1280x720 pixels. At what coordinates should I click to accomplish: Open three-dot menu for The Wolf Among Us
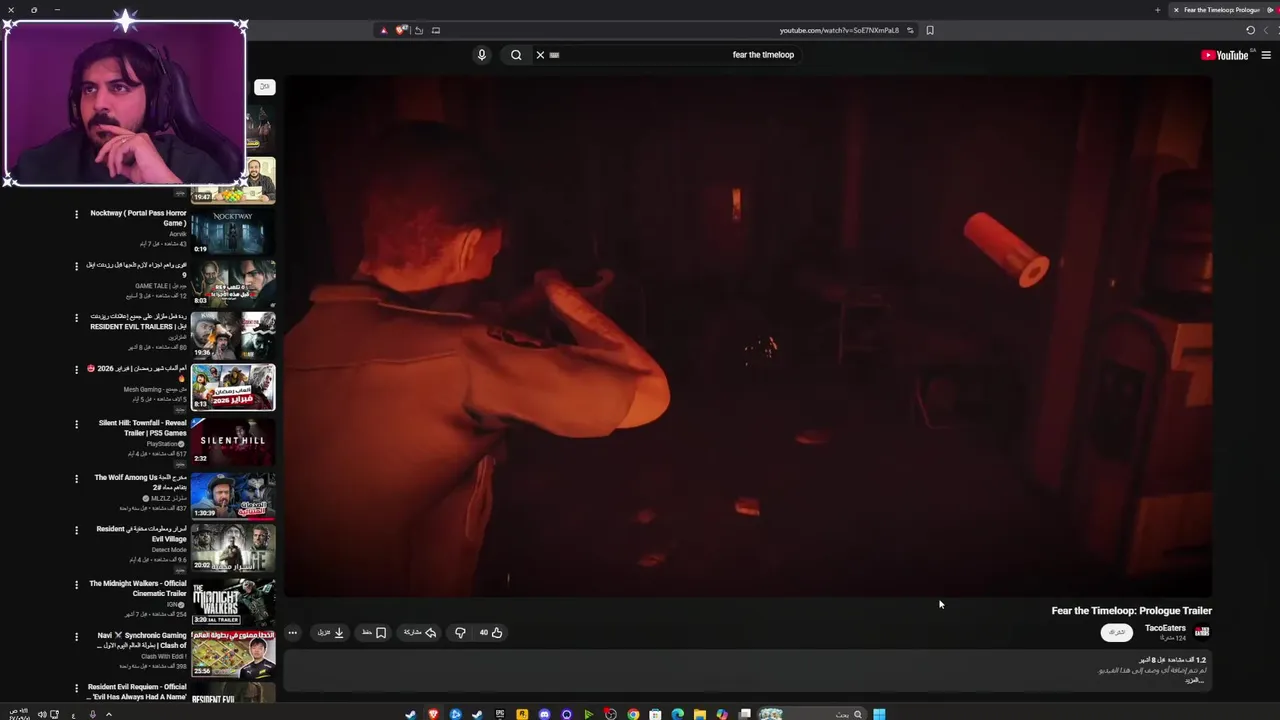76,479
